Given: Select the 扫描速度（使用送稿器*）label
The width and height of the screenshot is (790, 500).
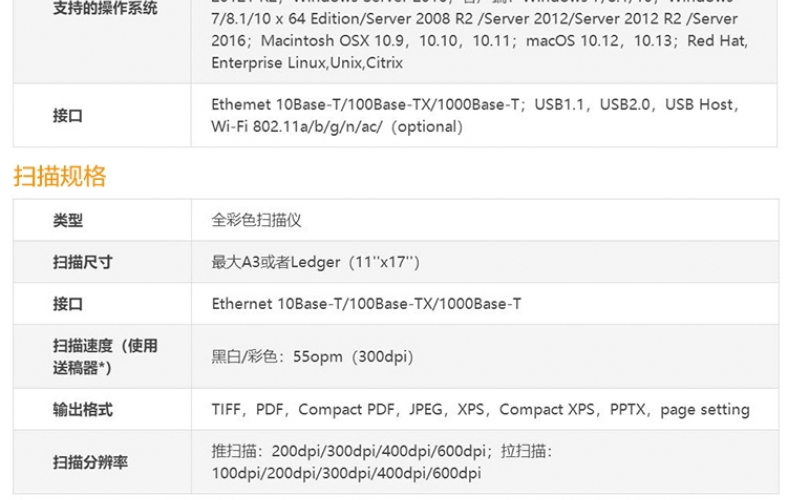Looking at the screenshot, I should pyautogui.click(x=105, y=356).
